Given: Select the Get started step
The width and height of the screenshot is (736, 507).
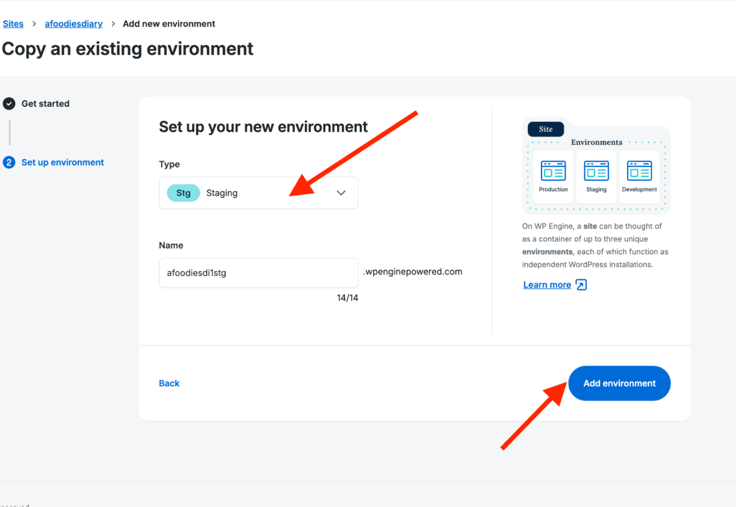Looking at the screenshot, I should coord(46,104).
